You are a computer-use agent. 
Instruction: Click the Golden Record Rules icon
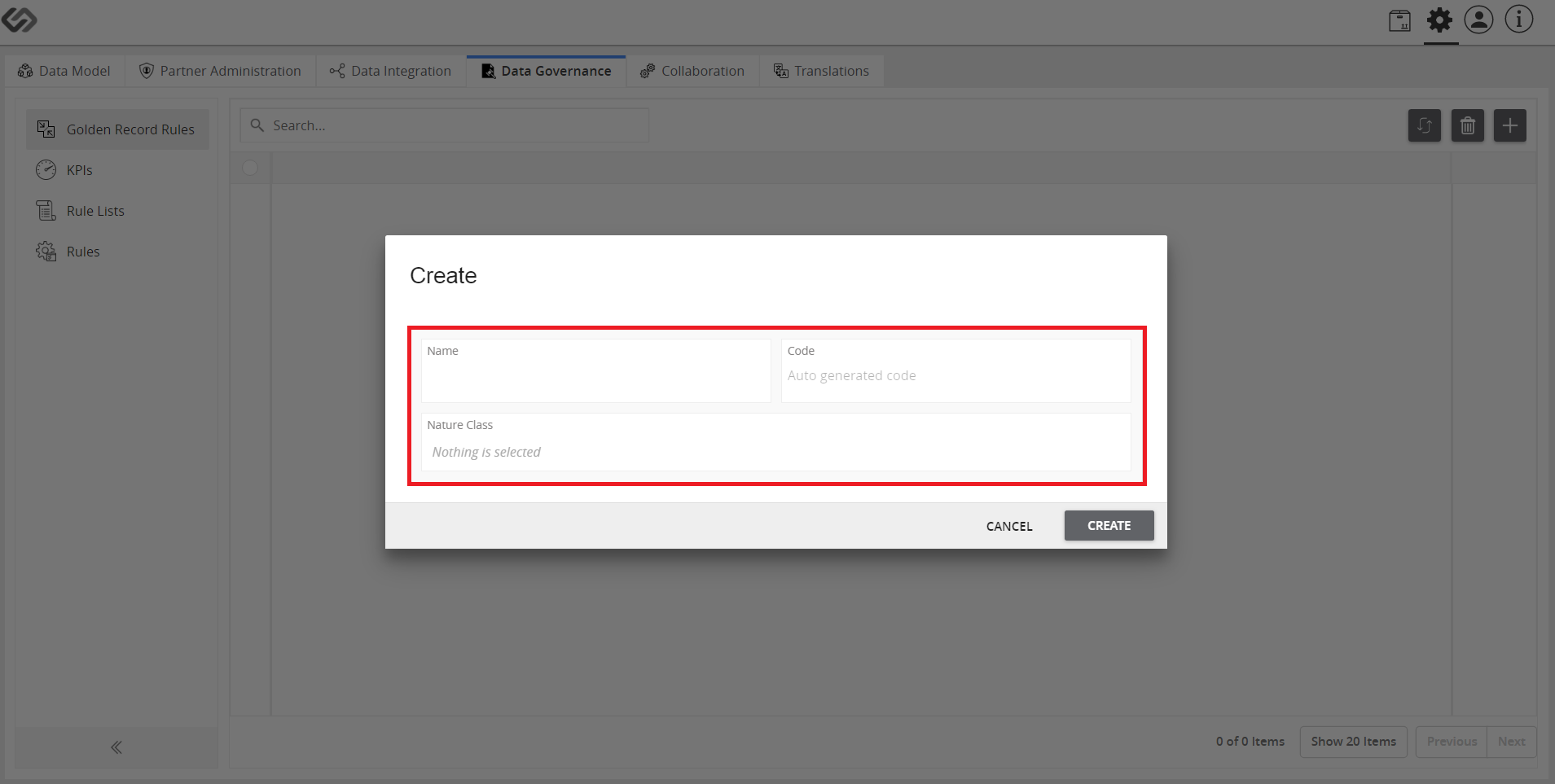point(46,129)
